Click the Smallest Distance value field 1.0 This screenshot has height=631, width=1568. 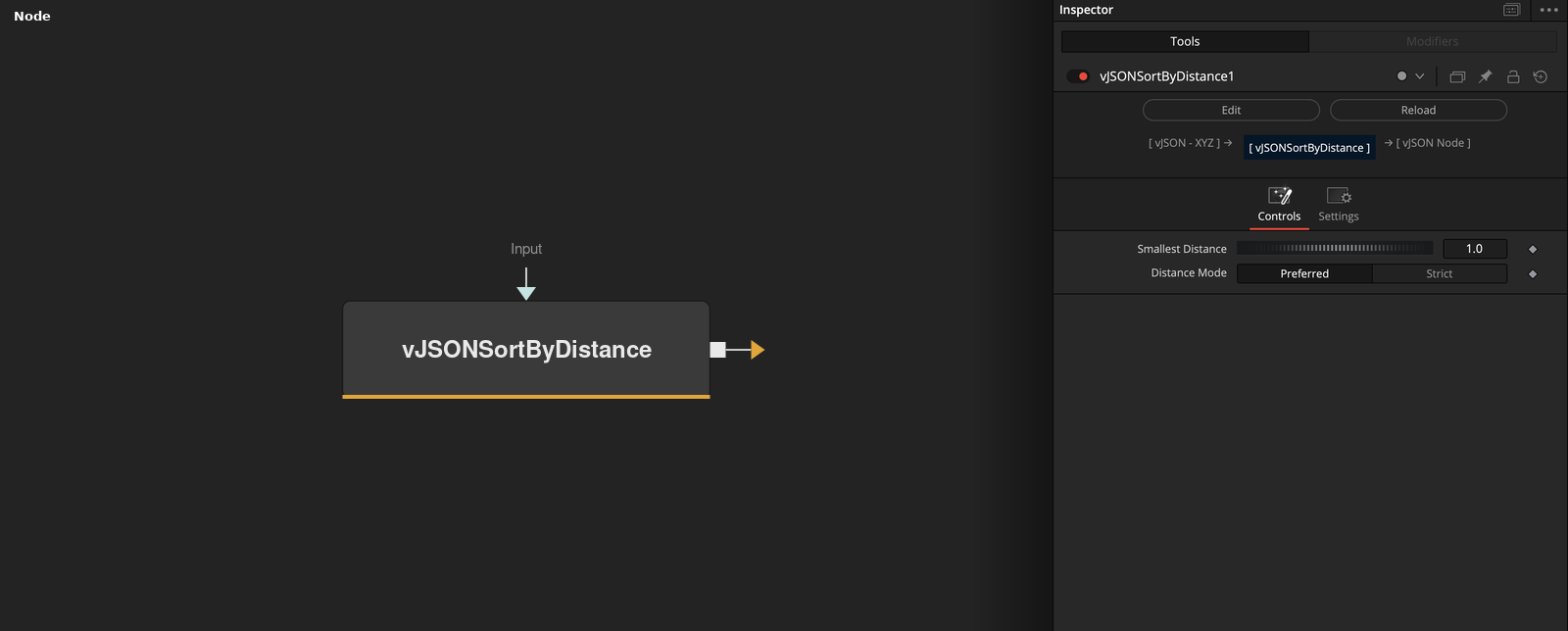pyautogui.click(x=1475, y=249)
